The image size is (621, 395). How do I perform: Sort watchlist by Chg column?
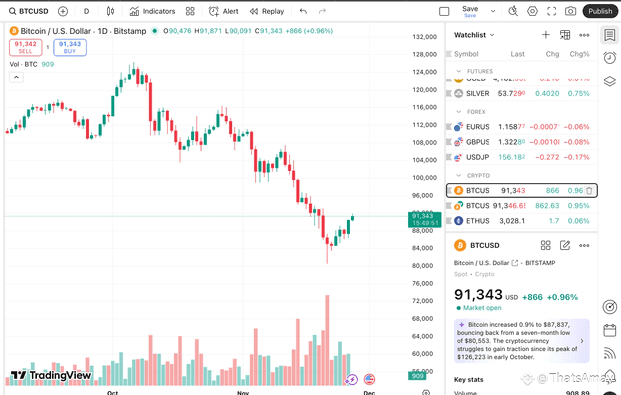point(552,54)
